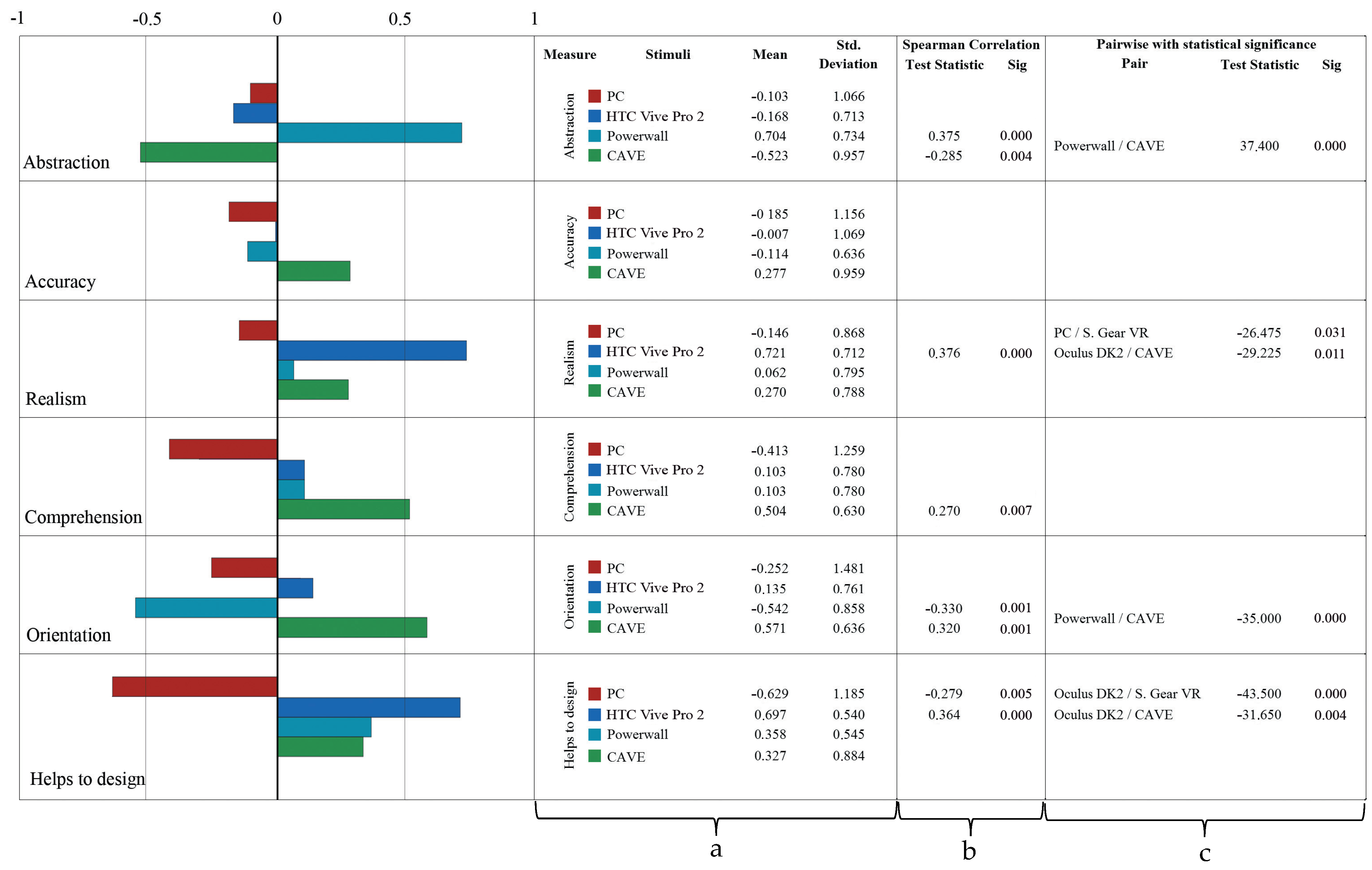Click the 0.5 axis tick label
The width and height of the screenshot is (1372, 870).
pyautogui.click(x=399, y=19)
